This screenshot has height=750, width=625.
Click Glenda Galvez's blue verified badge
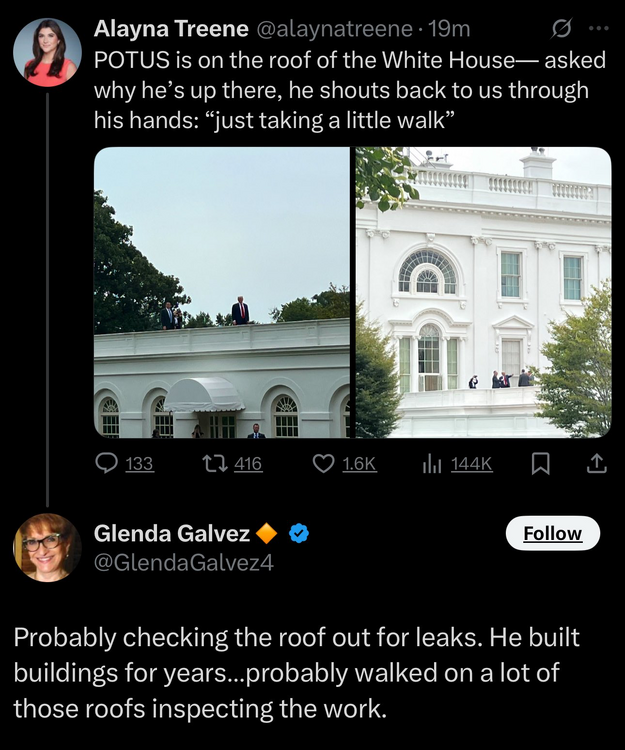pos(298,533)
